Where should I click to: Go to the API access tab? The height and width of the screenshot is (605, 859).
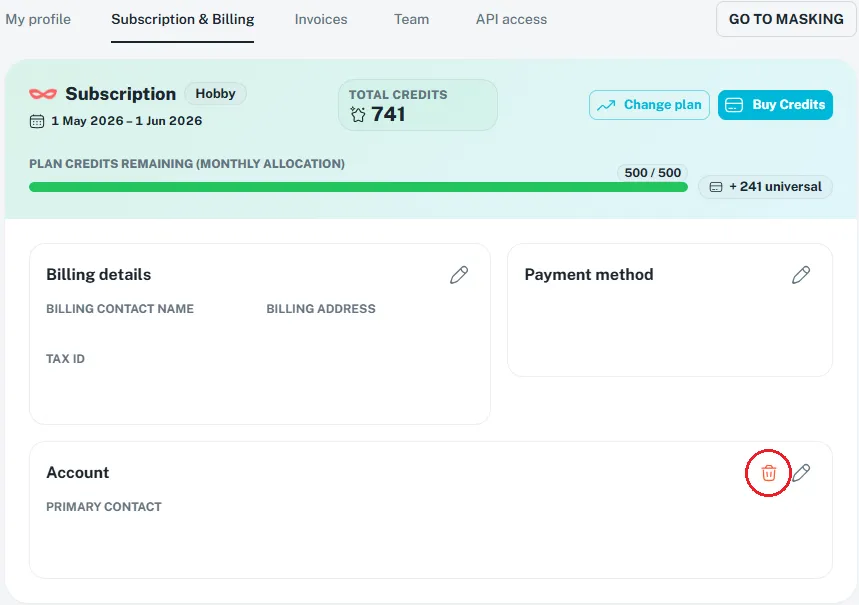[x=511, y=19]
